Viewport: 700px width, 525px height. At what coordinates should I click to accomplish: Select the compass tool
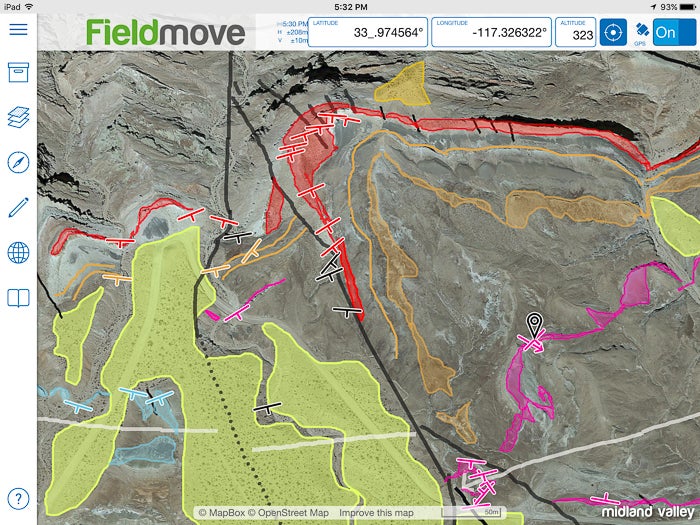17,163
